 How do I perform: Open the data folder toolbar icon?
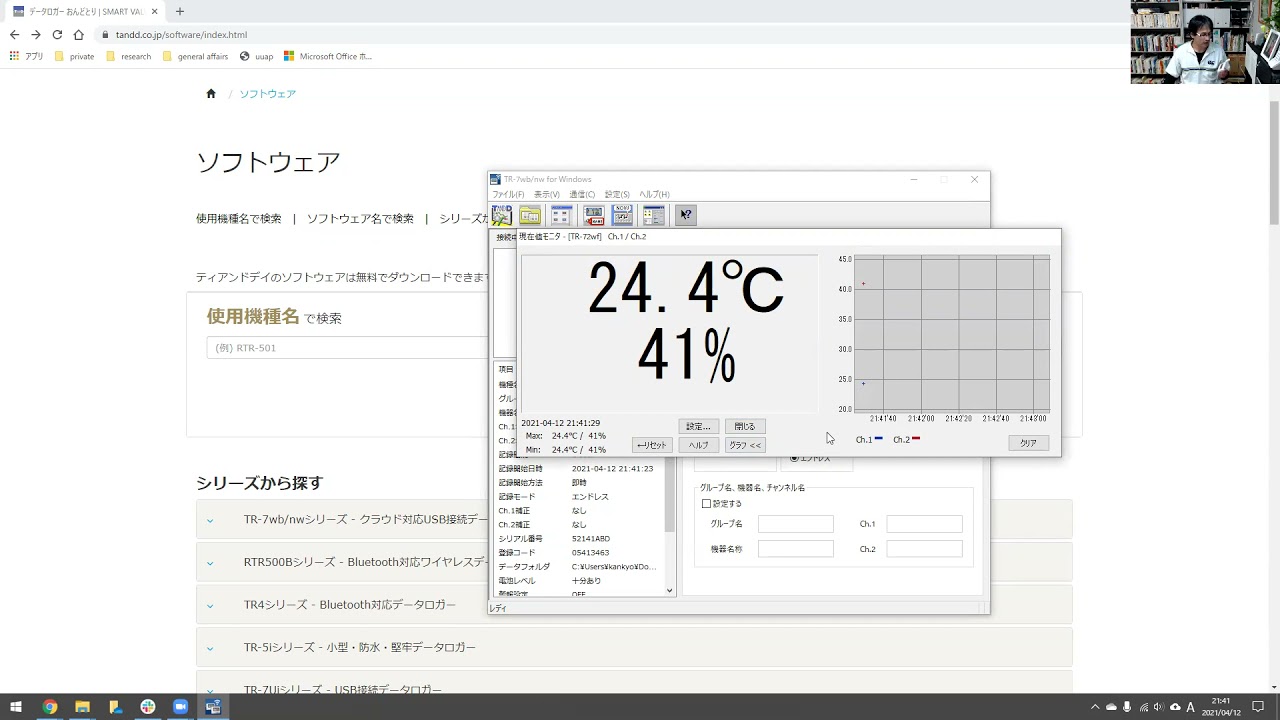coord(530,215)
